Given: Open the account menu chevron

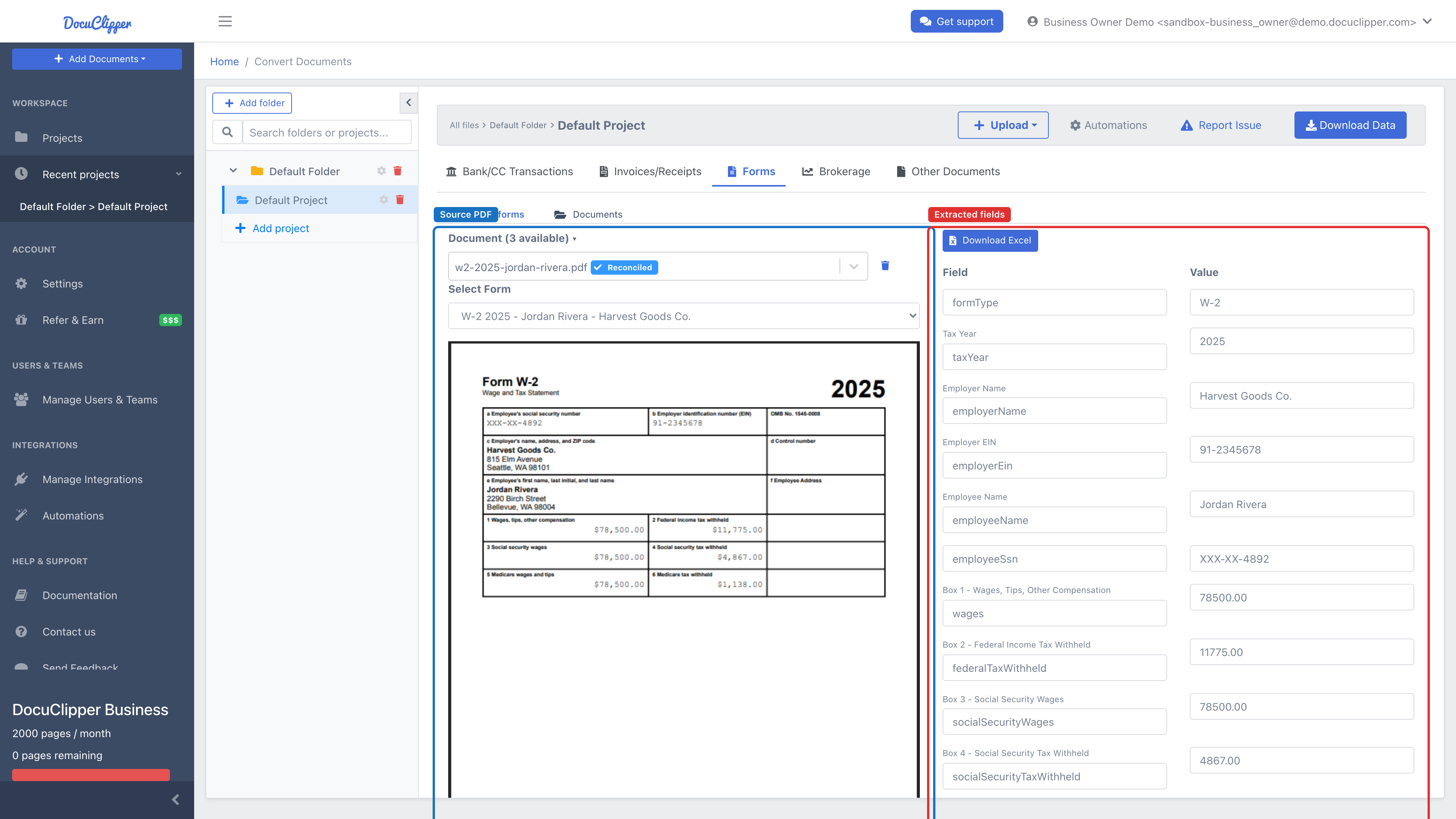Looking at the screenshot, I should coord(1427,22).
